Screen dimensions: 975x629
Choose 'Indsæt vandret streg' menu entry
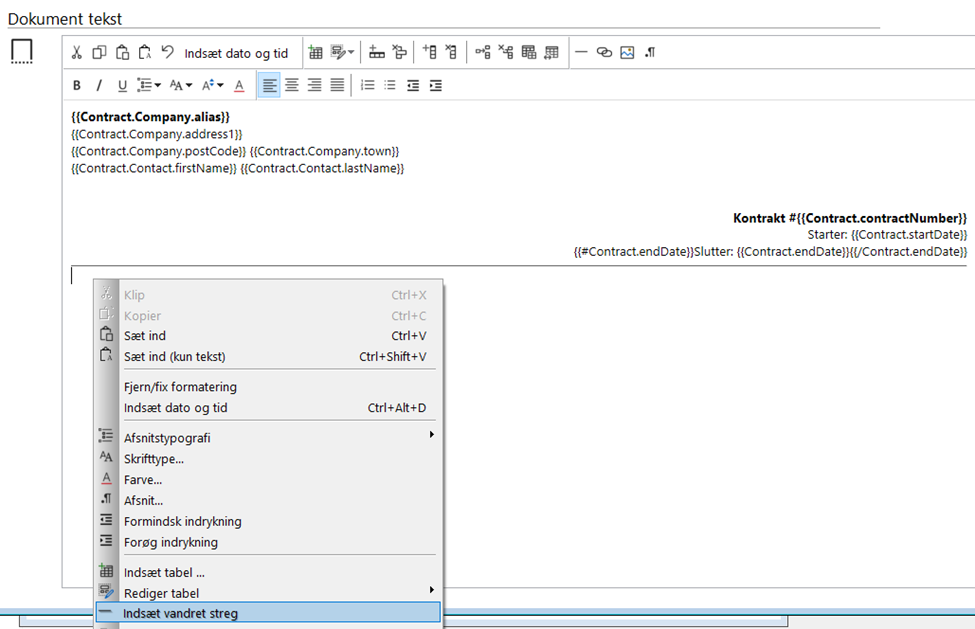coord(268,613)
